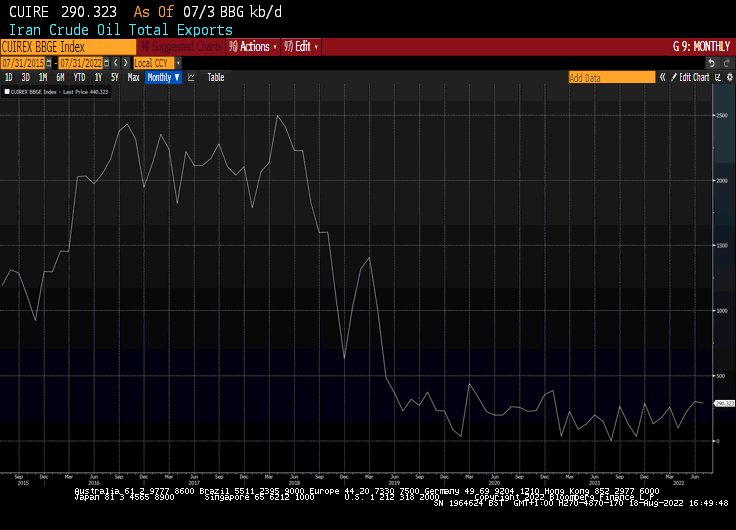Click the chart annotation tool icon

[x=718, y=77]
